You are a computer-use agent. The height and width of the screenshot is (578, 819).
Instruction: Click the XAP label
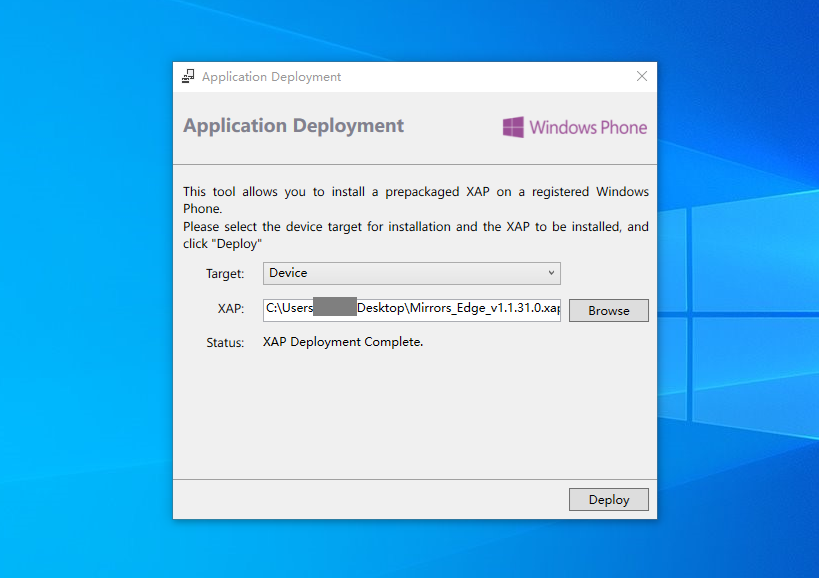230,310
